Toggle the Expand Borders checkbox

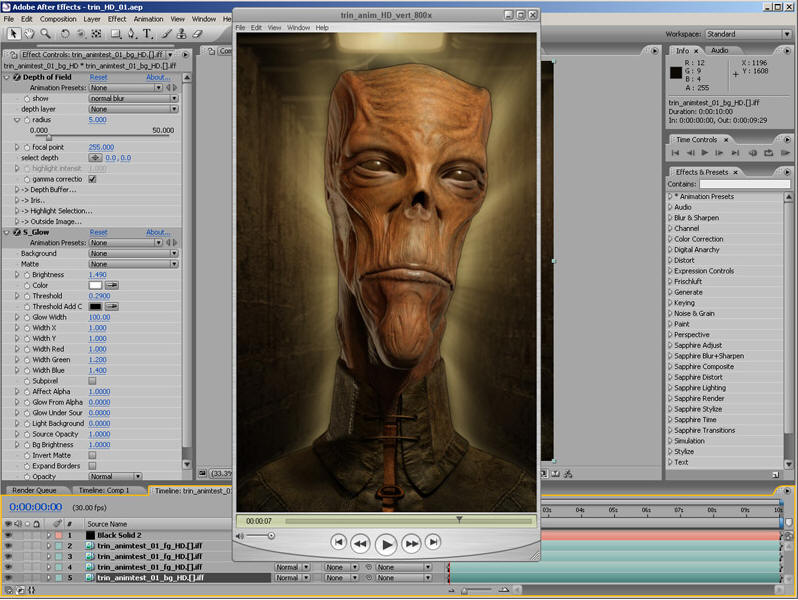pos(92,466)
